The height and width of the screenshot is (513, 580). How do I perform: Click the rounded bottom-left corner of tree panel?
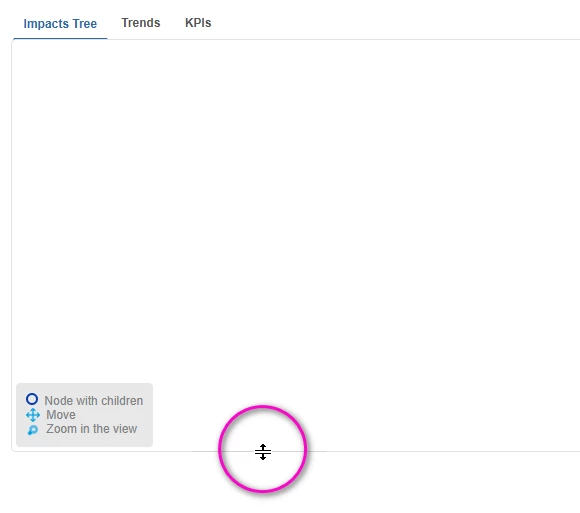pos(13,450)
